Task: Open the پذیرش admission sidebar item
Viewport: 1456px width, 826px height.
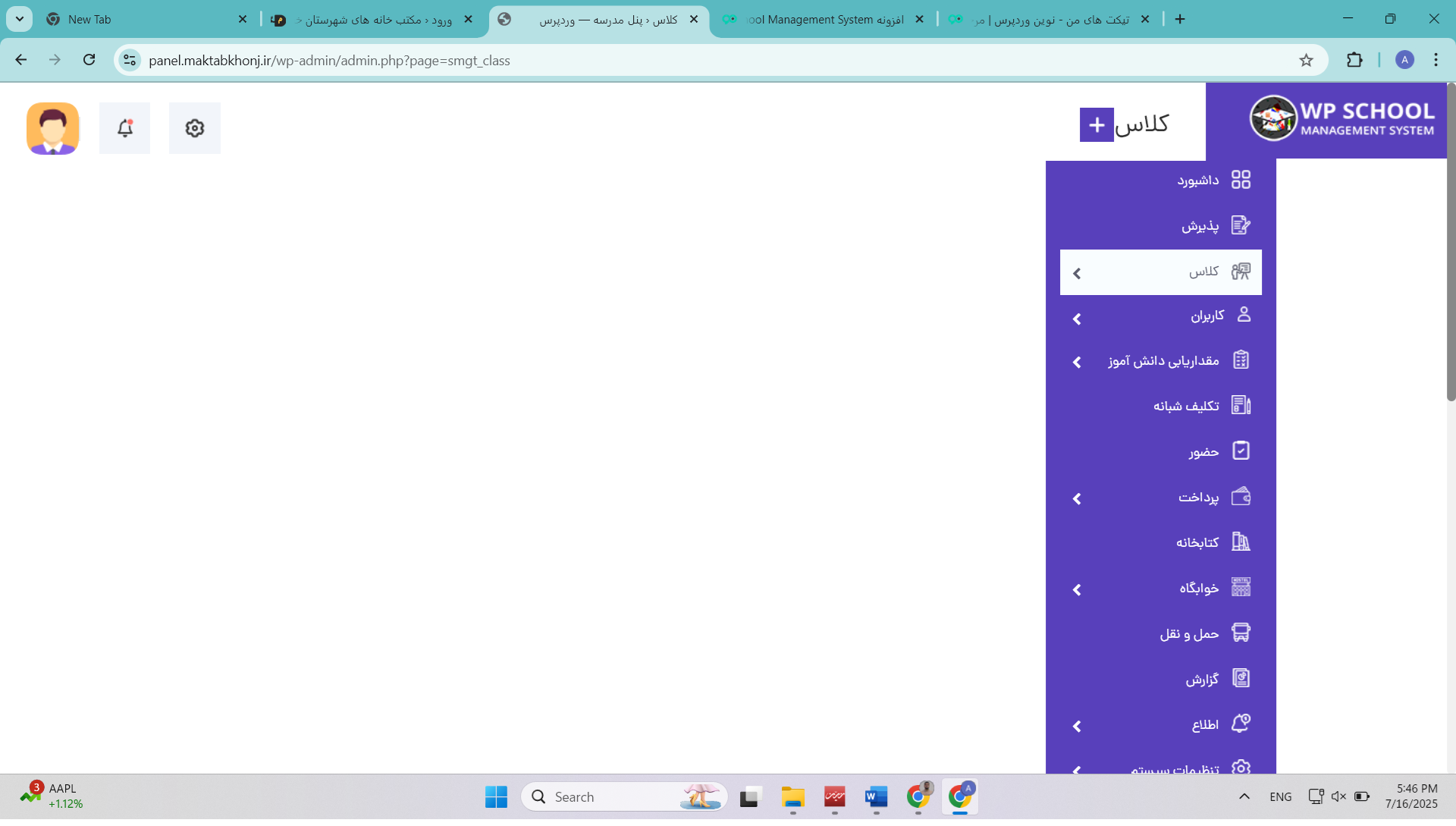Action: (x=1200, y=226)
